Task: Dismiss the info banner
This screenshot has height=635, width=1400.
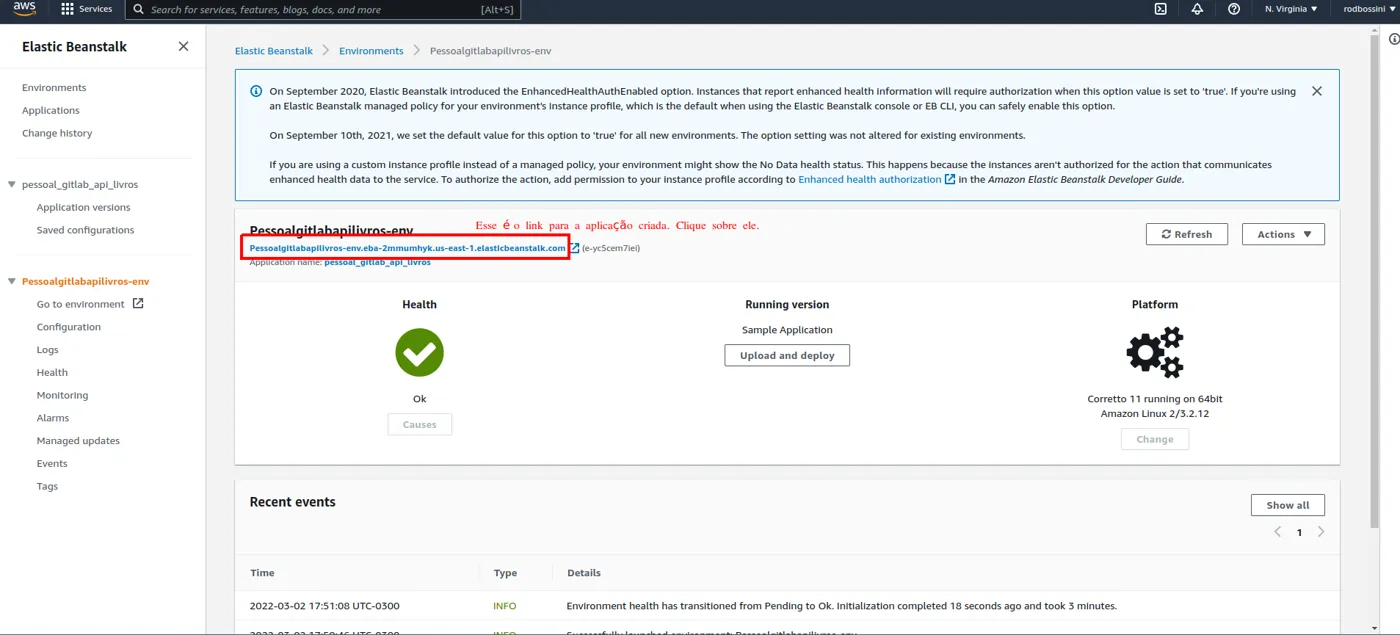Action: pos(1317,91)
